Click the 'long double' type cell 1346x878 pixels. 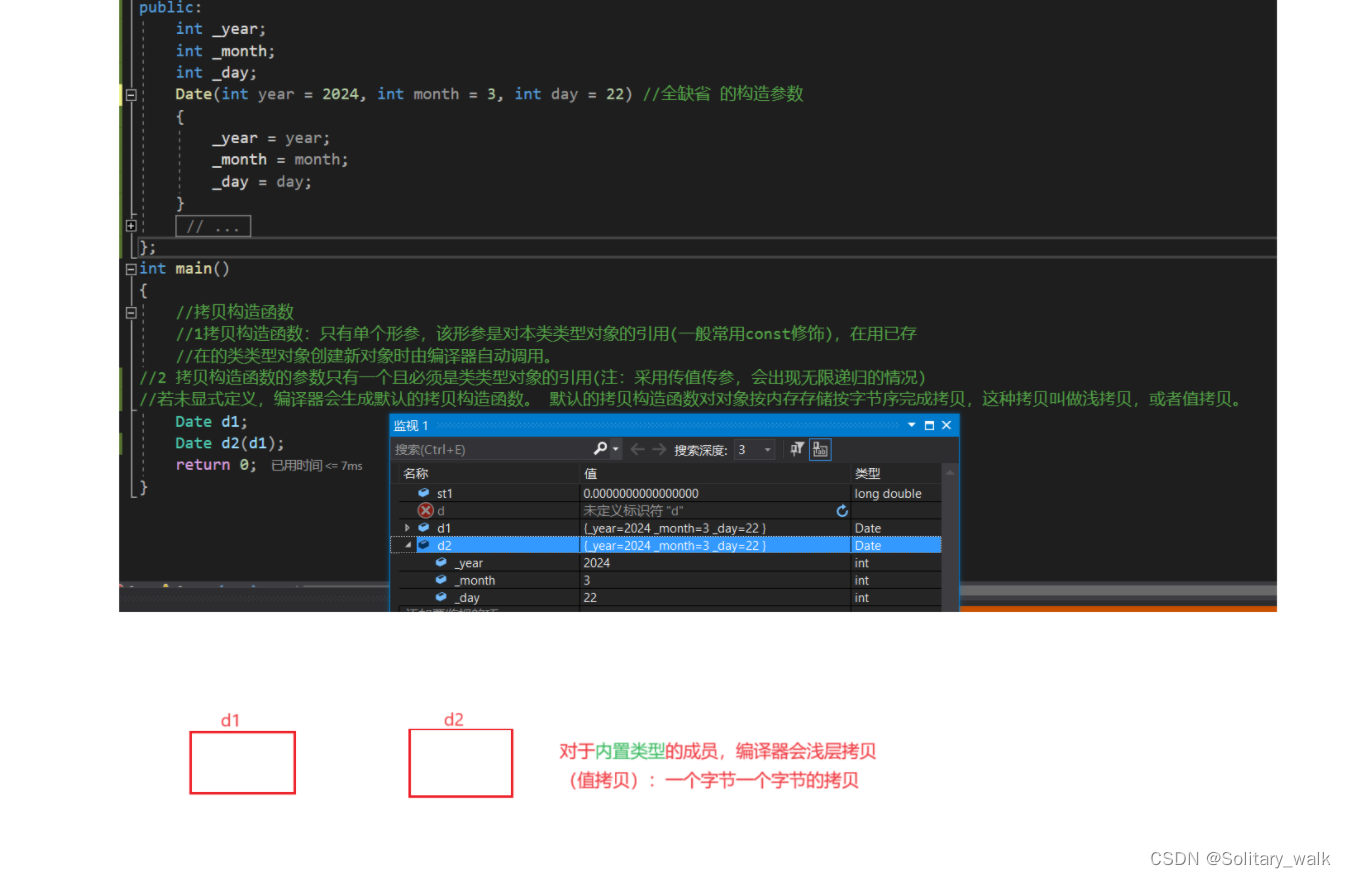[888, 493]
